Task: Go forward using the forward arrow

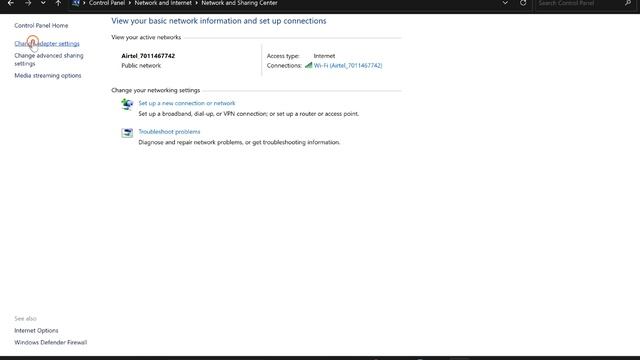Action: 28,3
